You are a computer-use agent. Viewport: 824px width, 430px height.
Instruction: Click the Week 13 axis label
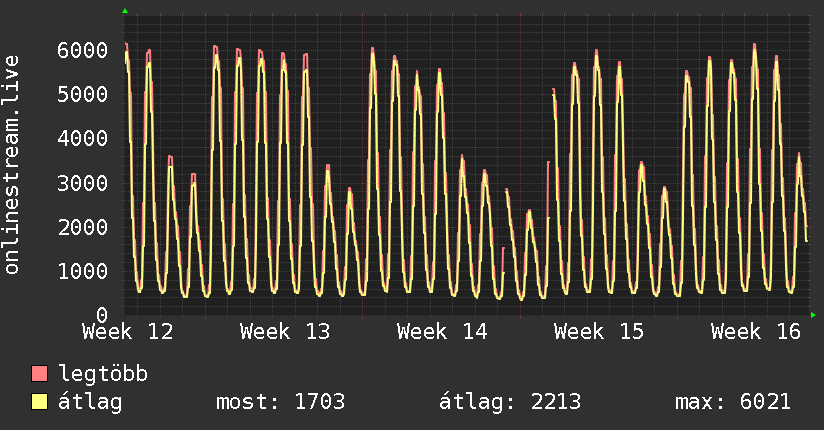coord(285,332)
